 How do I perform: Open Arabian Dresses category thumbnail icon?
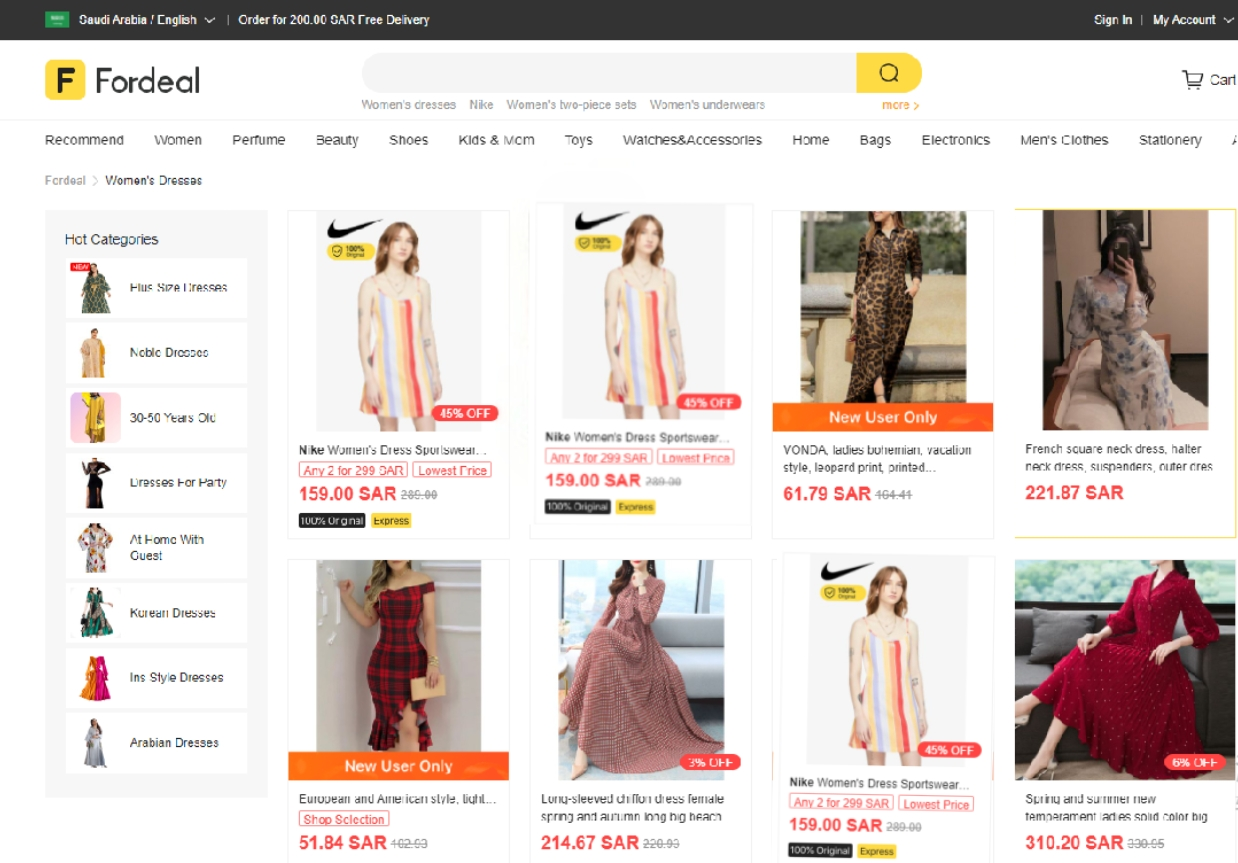coord(96,743)
